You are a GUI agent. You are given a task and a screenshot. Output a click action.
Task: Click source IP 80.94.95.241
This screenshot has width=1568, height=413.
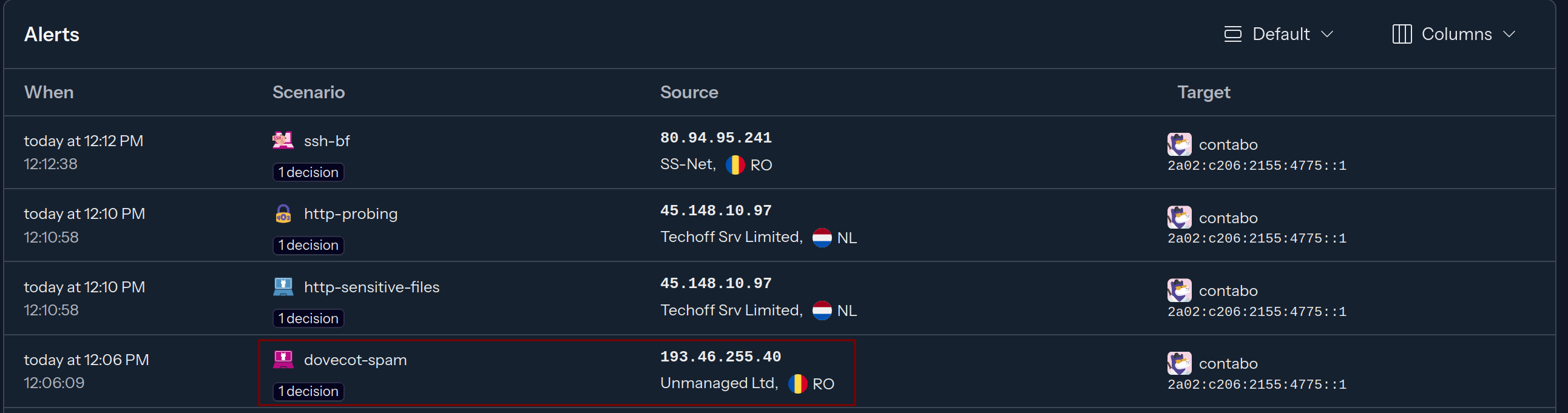pyautogui.click(x=716, y=138)
